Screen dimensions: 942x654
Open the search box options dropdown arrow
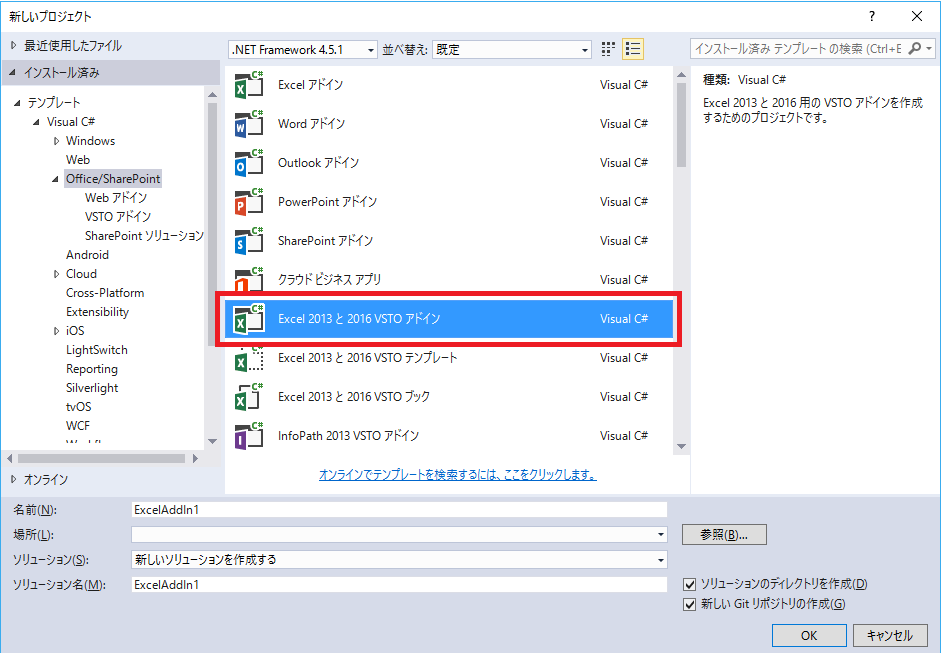(x=929, y=49)
